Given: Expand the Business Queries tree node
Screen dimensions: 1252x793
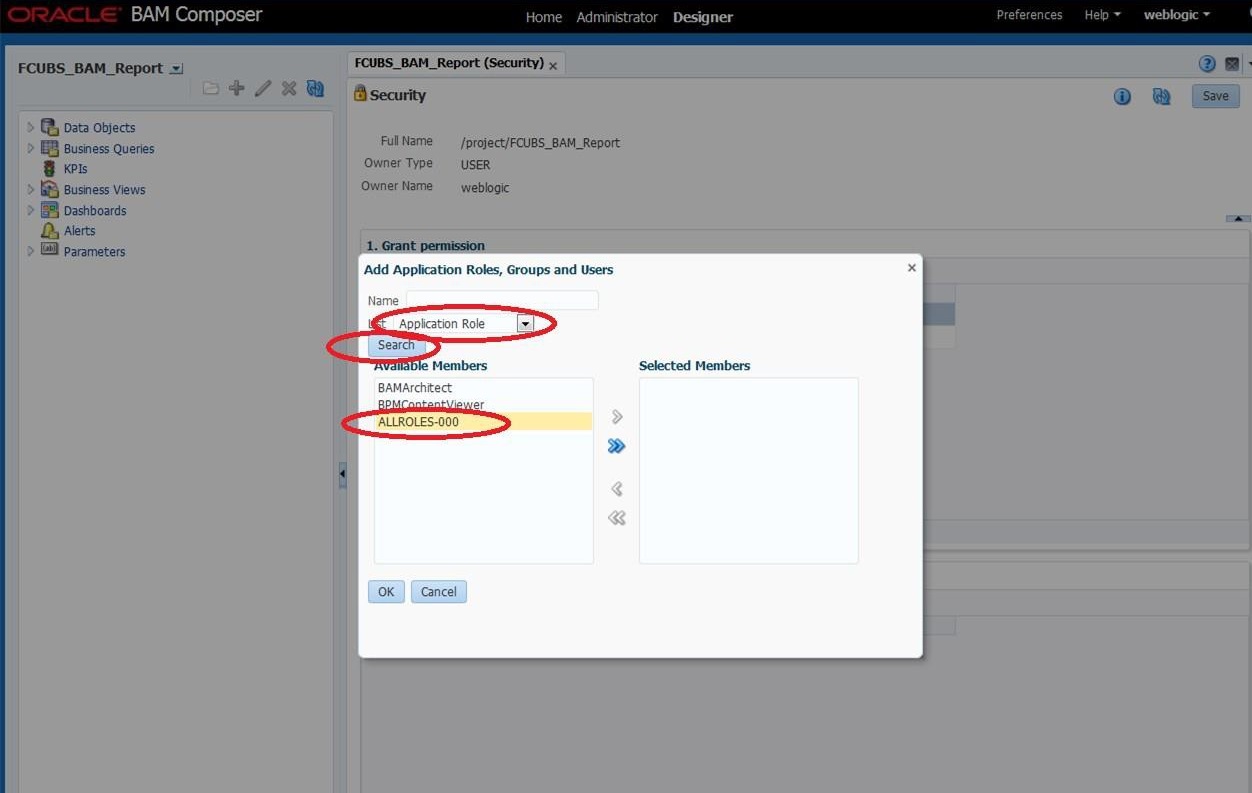Looking at the screenshot, I should pos(30,148).
